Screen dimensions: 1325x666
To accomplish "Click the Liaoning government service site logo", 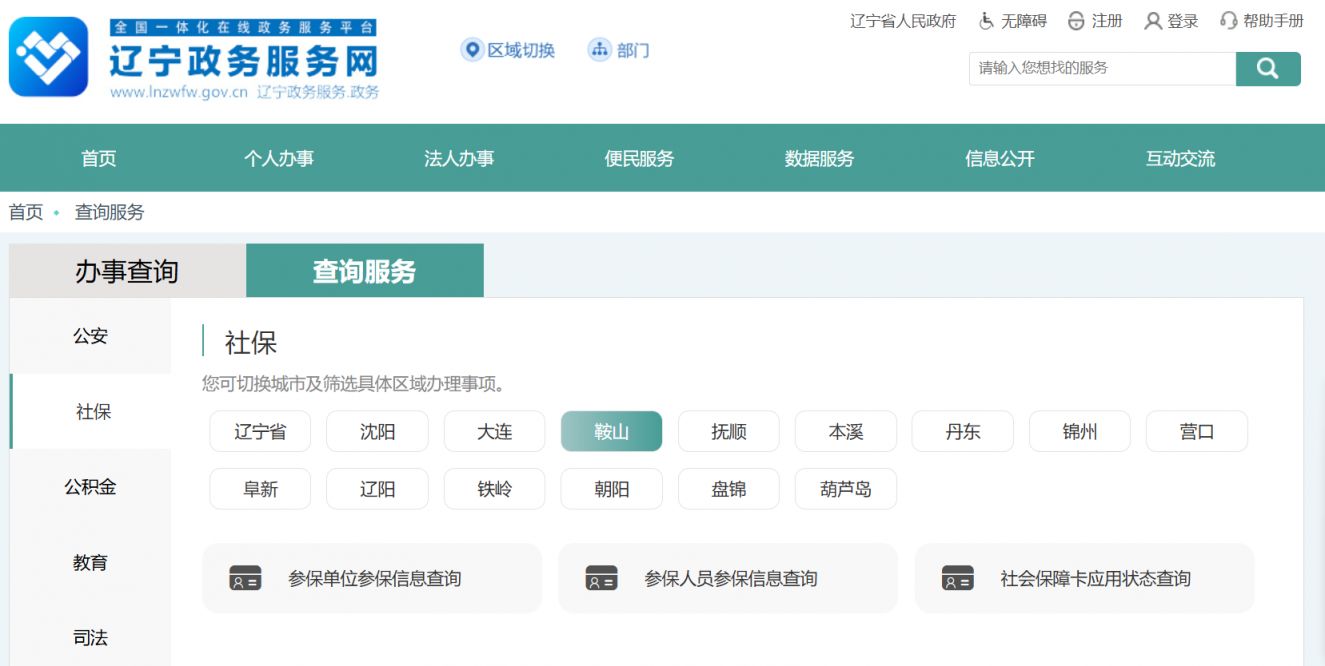I will (48, 57).
